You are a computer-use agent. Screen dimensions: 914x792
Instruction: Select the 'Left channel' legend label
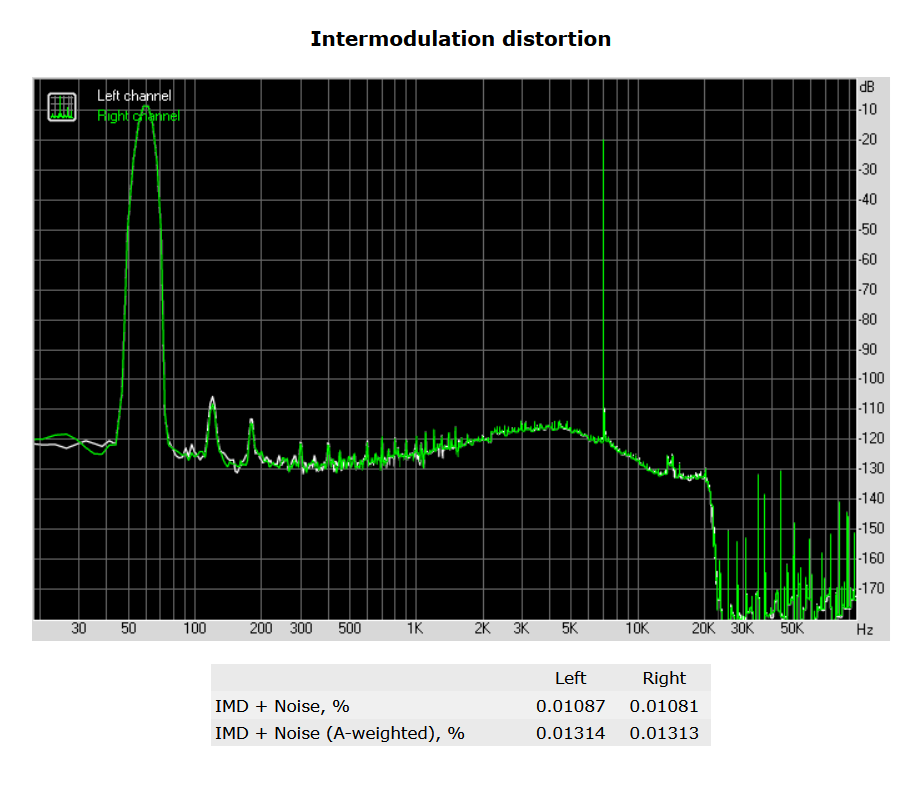point(134,96)
